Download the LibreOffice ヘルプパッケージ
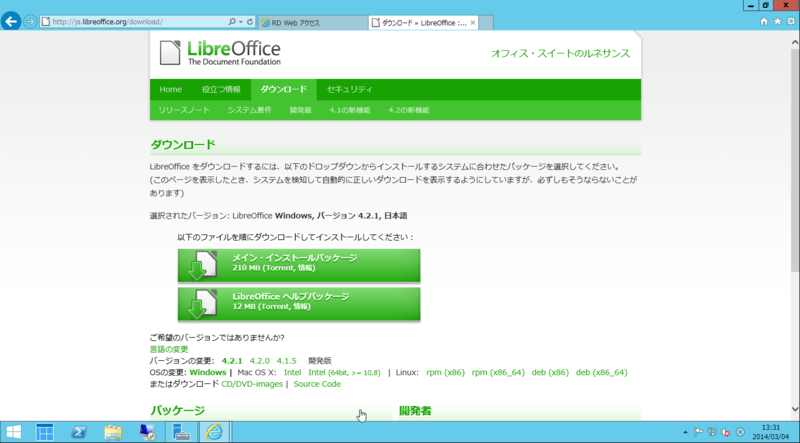Screen dimensions: 800x443 tap(299, 304)
